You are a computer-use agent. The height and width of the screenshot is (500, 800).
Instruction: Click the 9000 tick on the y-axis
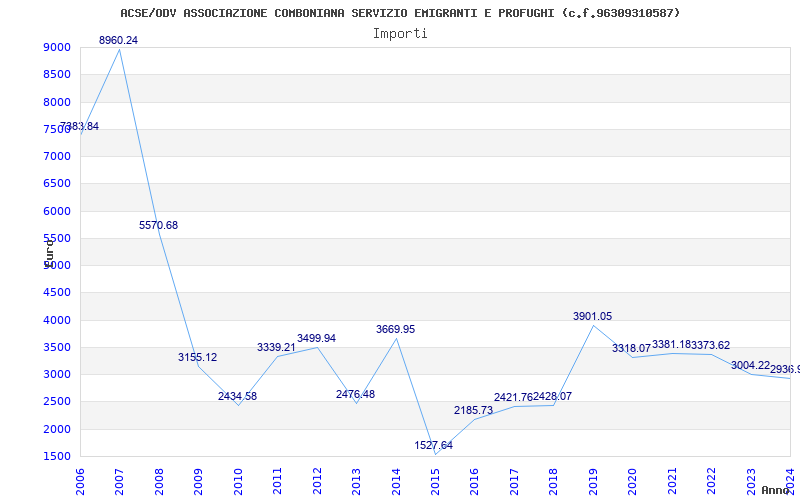(57, 48)
